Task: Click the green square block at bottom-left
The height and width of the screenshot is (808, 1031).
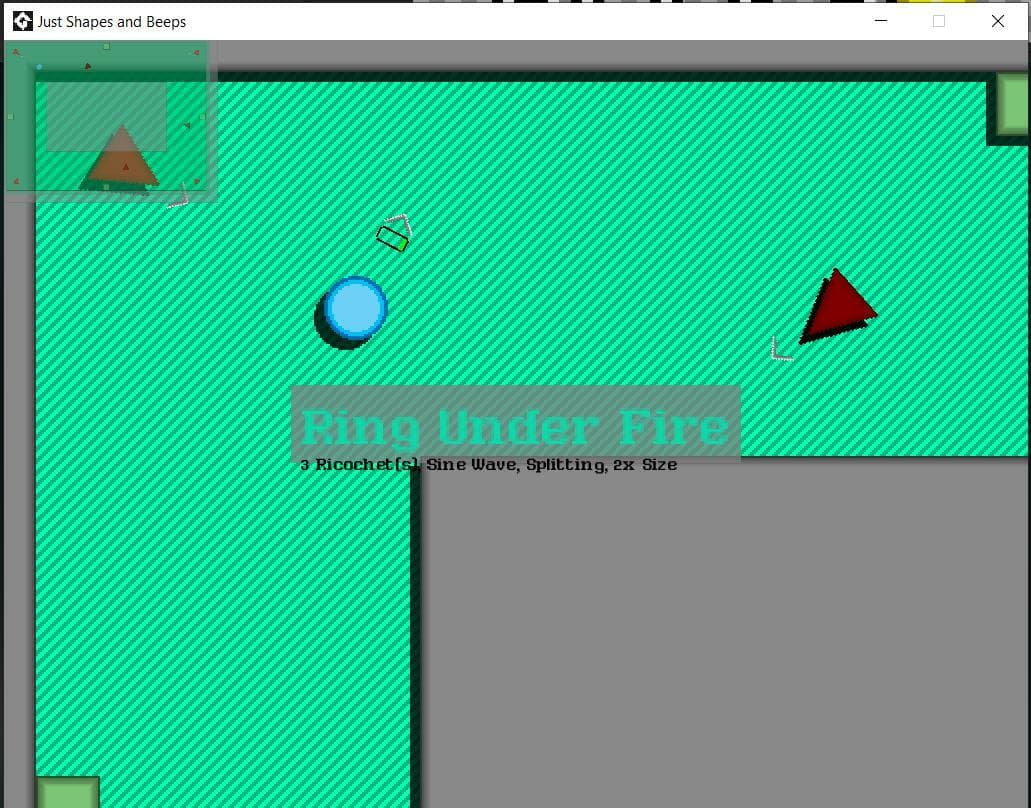Action: click(x=67, y=793)
